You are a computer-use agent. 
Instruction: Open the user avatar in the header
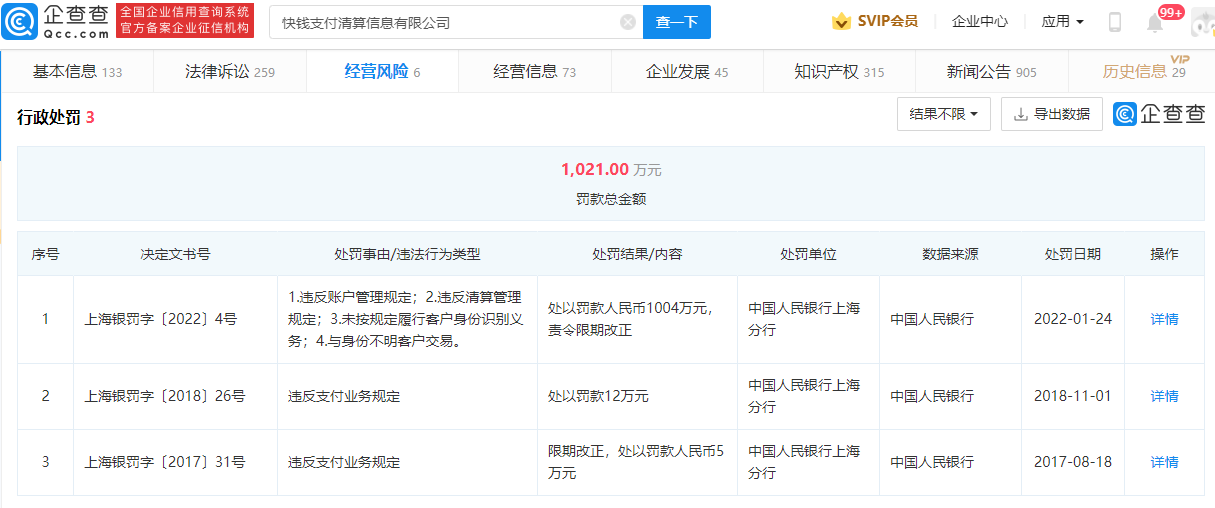1202,22
